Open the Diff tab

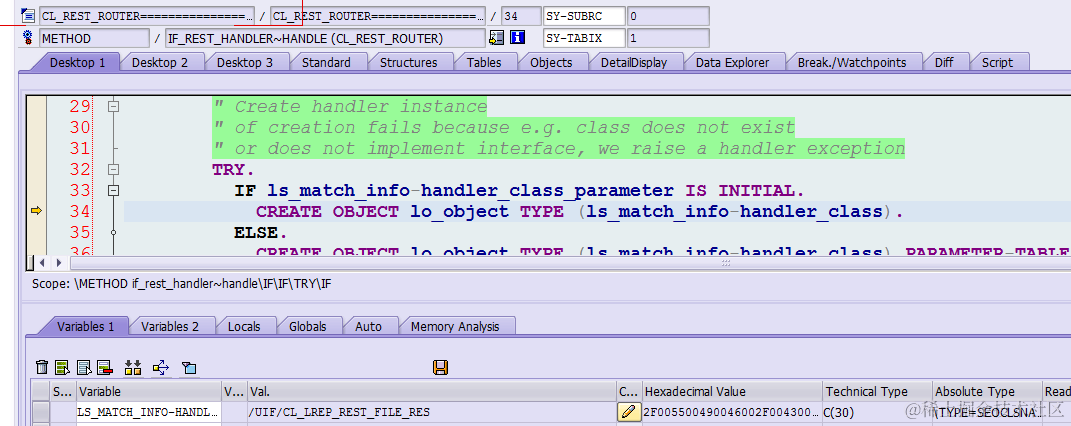tap(944, 62)
